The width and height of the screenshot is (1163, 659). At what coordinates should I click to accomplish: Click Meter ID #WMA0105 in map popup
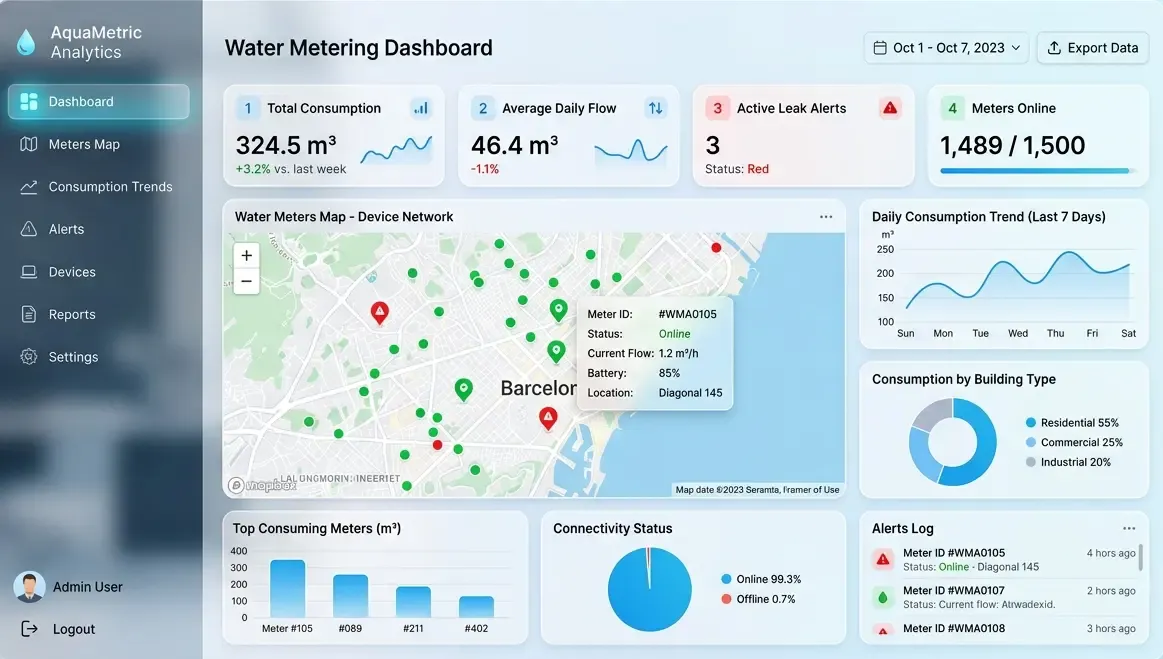tap(688, 314)
